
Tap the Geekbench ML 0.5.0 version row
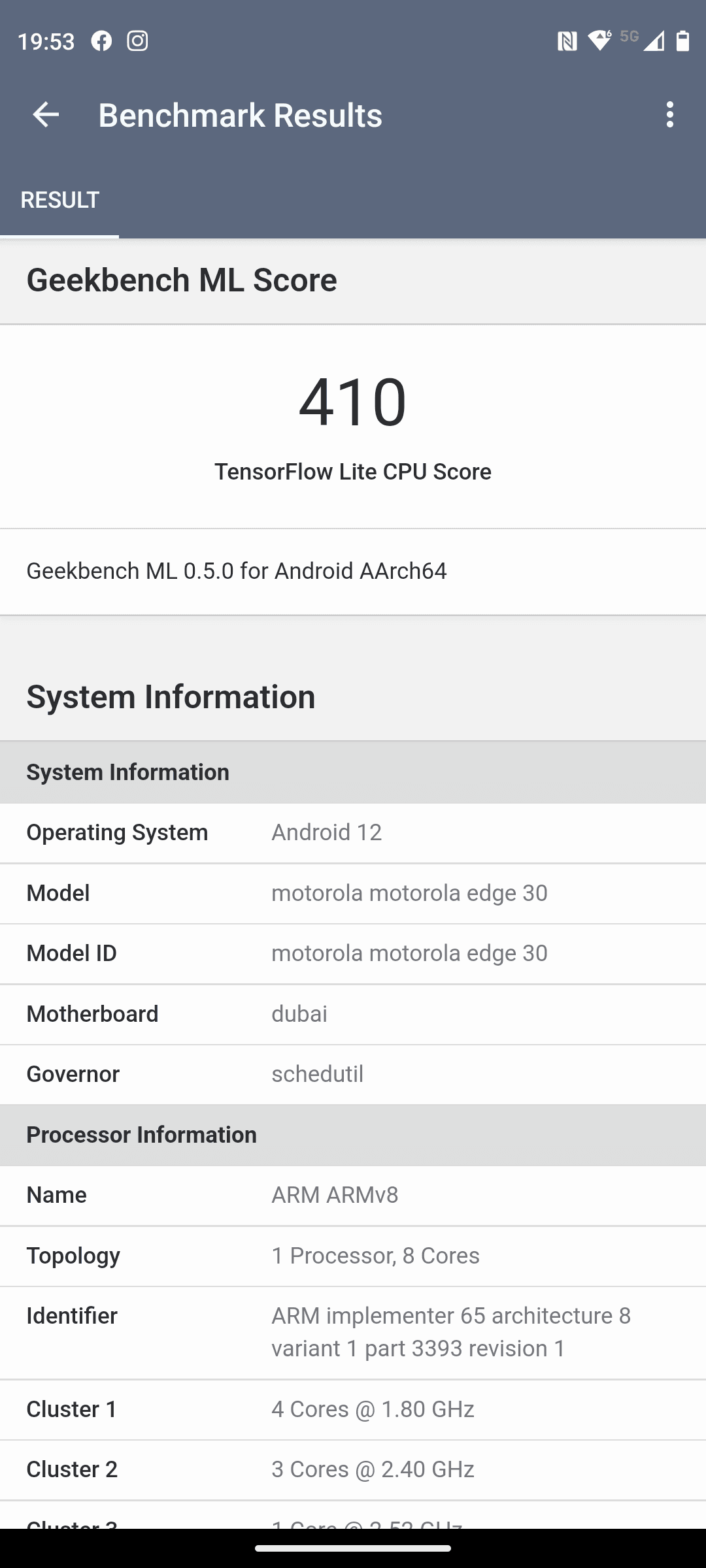353,571
